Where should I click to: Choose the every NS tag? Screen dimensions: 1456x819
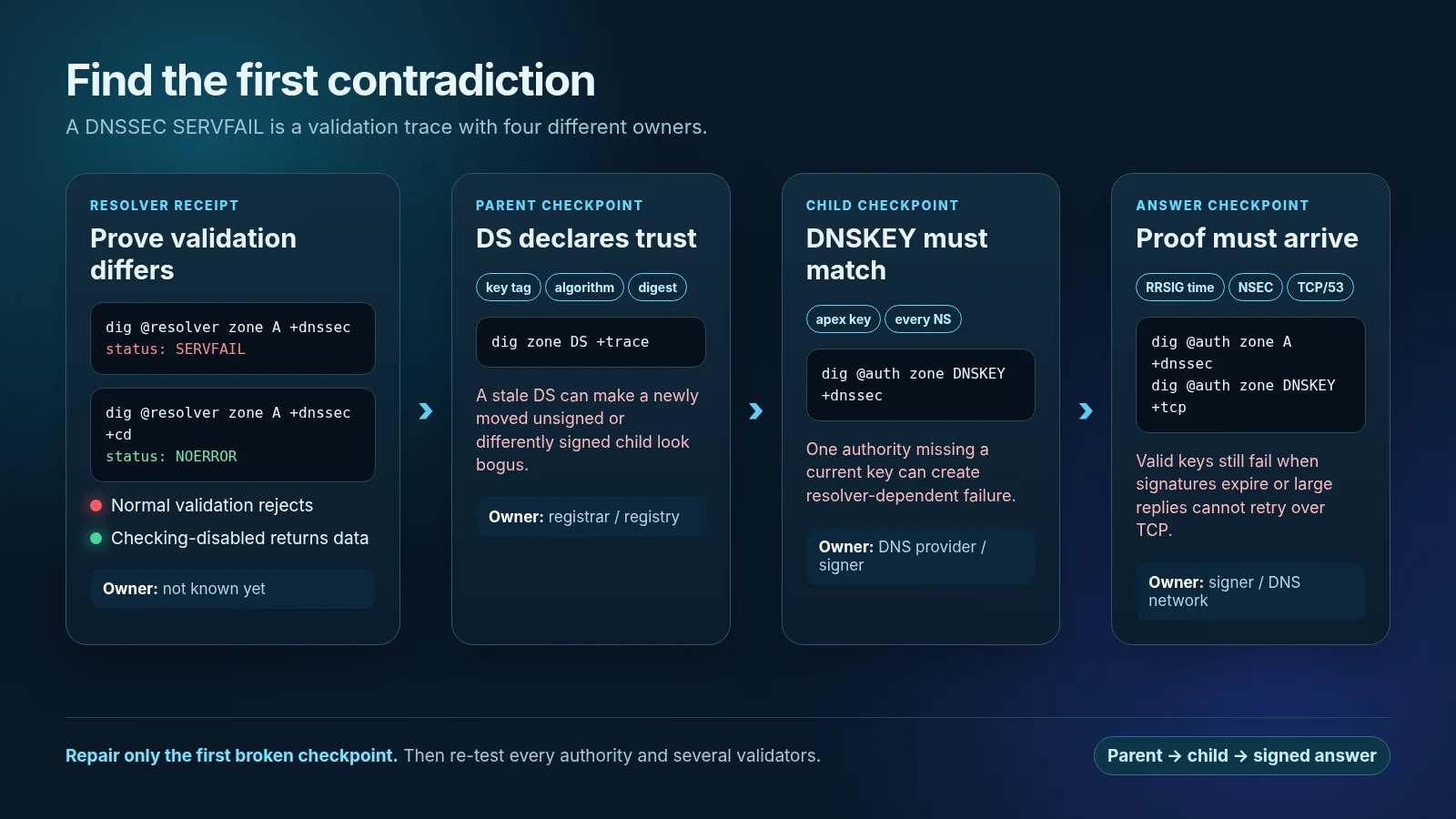point(923,319)
